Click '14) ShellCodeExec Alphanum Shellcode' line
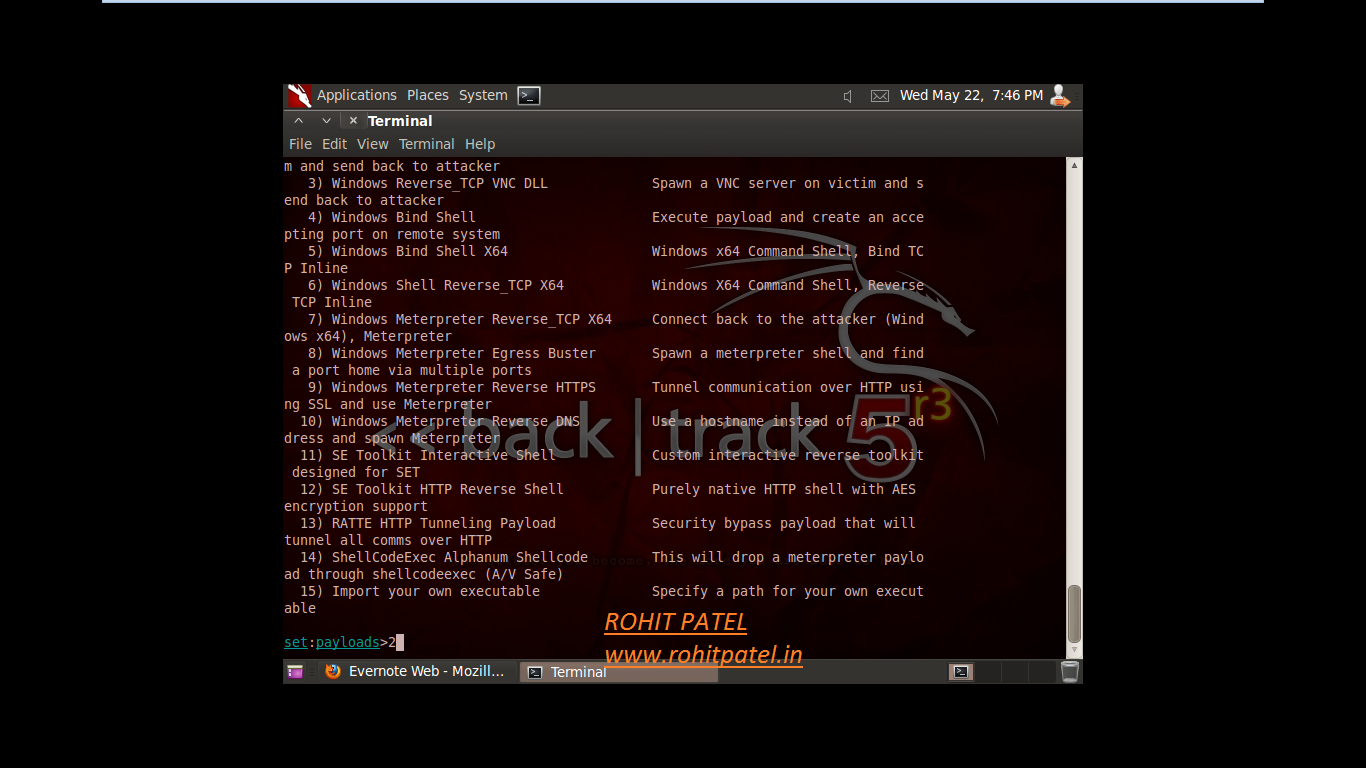This screenshot has width=1366, height=768. (444, 557)
